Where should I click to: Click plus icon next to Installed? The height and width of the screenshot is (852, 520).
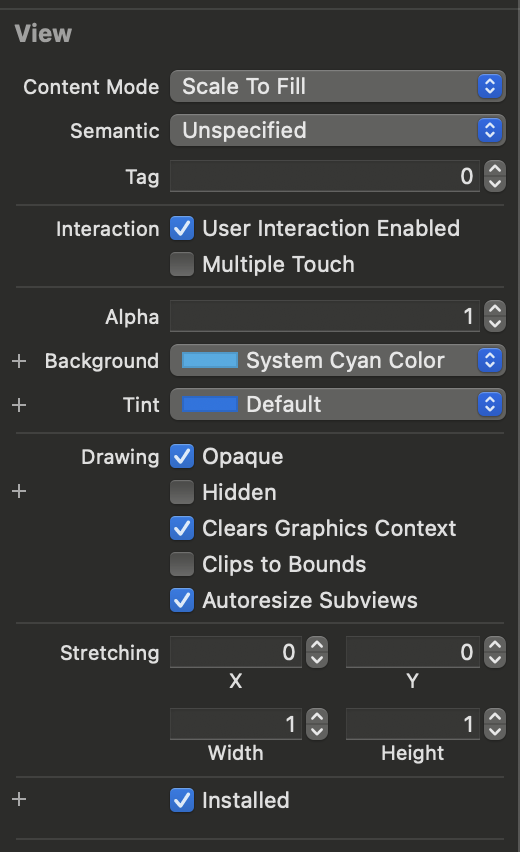pos(19,799)
